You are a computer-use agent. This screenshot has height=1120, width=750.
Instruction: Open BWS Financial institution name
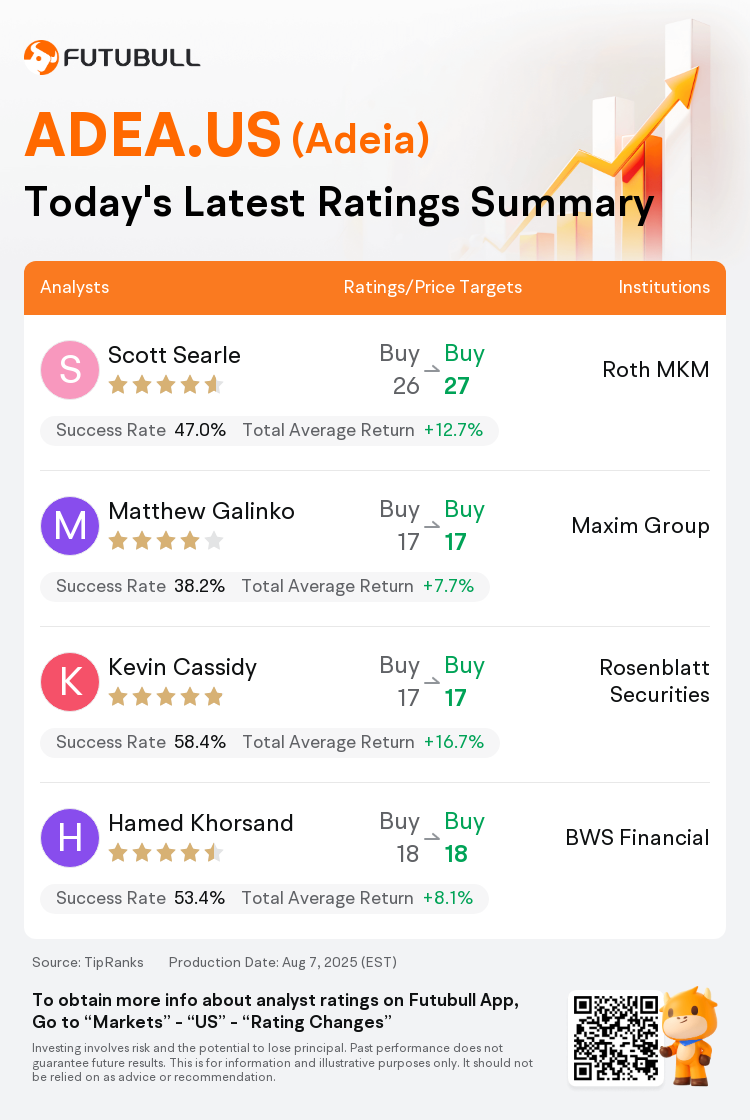[637, 837]
